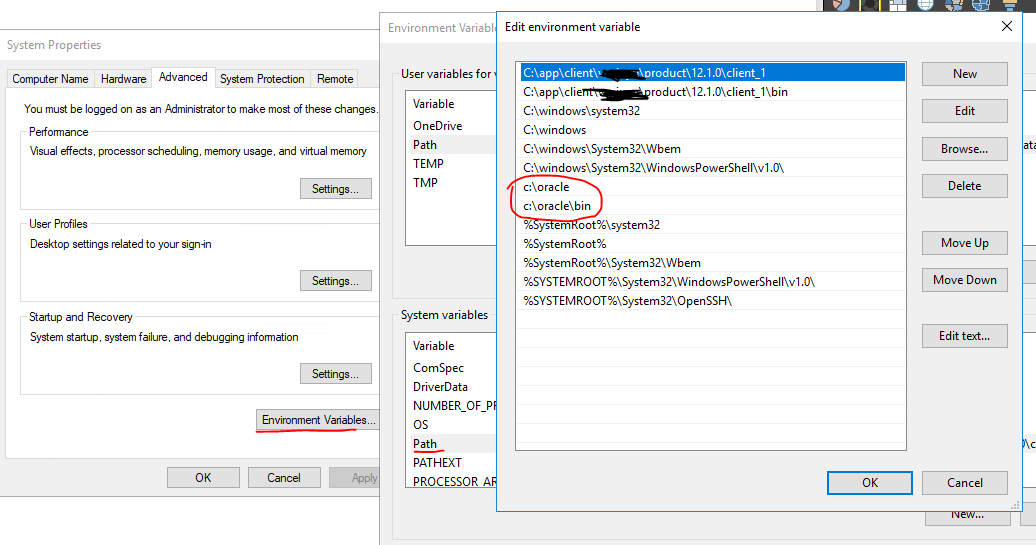Viewport: 1036px width, 545px height.
Task: Confirm with OK in Edit environment variable dialog
Action: (870, 483)
